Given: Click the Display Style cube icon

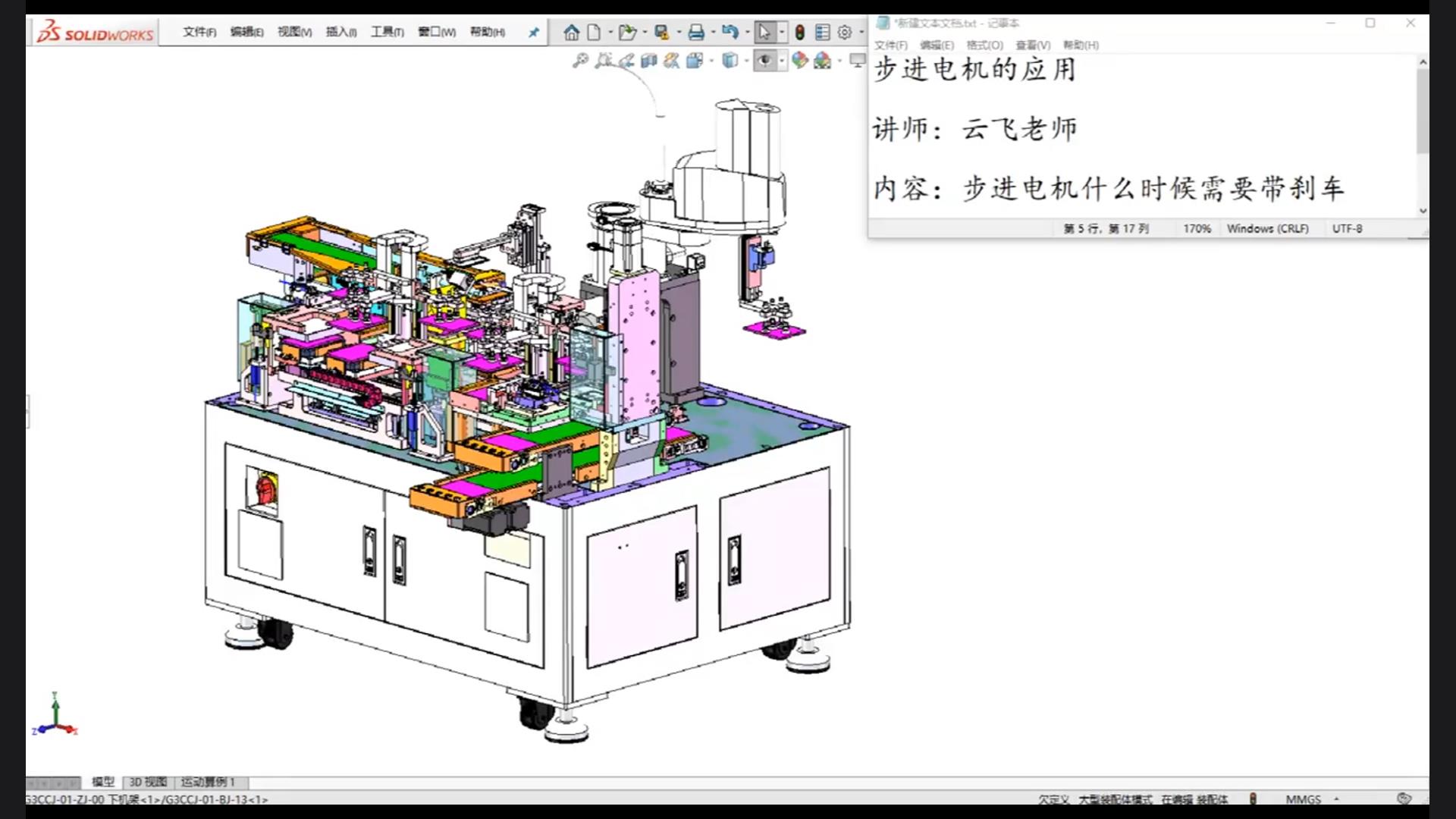Looking at the screenshot, I should click(730, 61).
